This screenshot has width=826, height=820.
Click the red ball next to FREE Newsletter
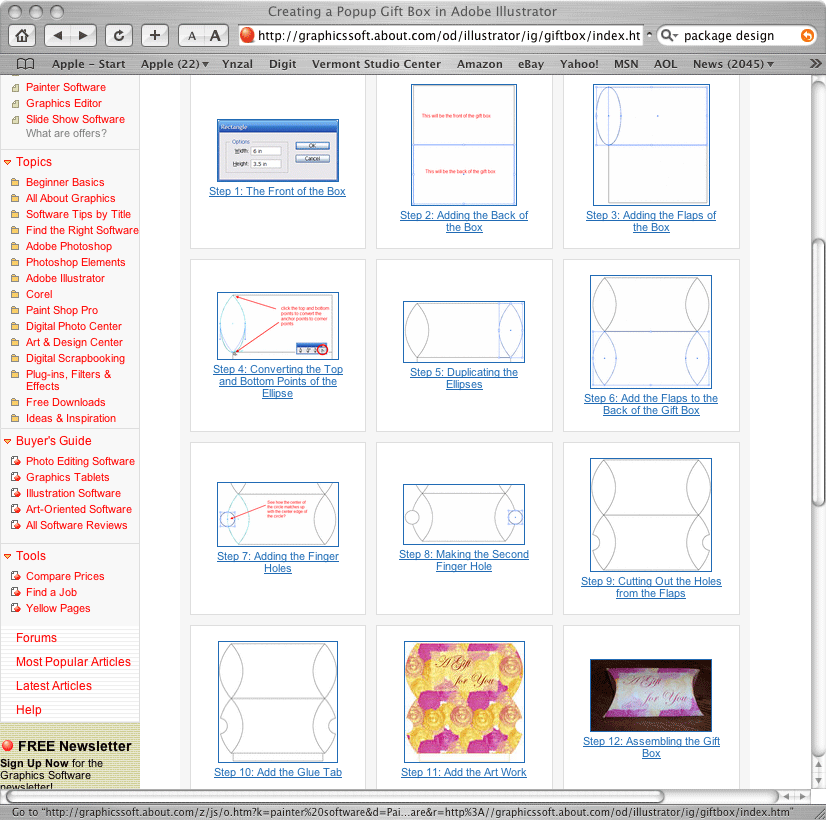[7, 746]
